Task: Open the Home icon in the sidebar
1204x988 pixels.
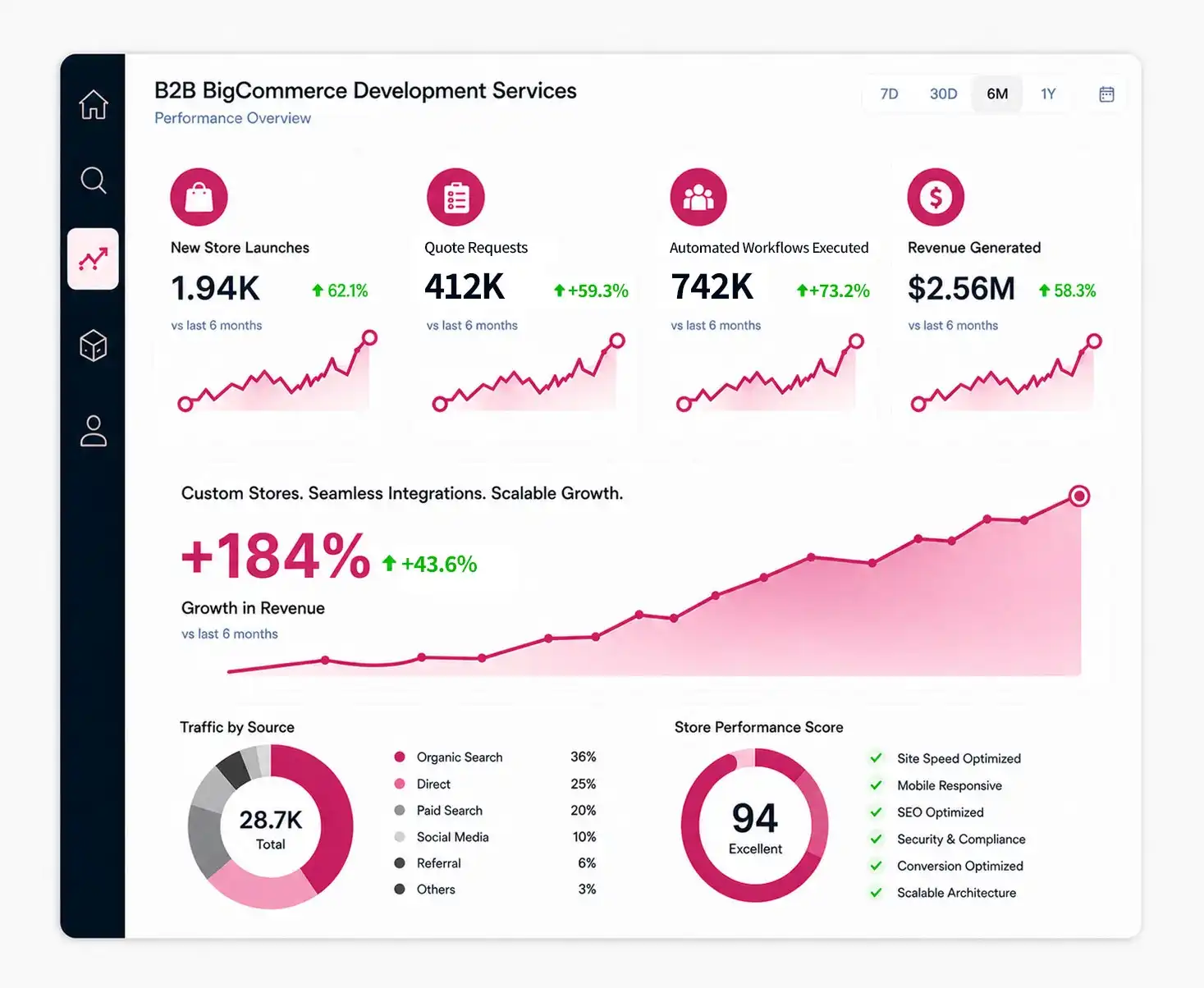Action: coord(94,104)
